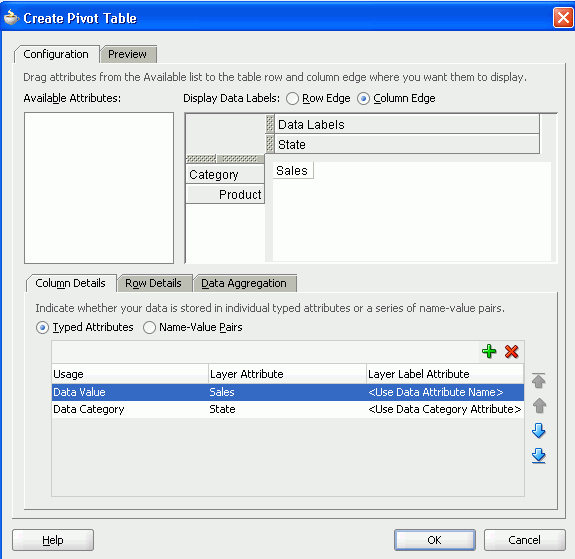Open the Row Details tab
Image resolution: width=575 pixels, height=559 pixels.
point(153,283)
